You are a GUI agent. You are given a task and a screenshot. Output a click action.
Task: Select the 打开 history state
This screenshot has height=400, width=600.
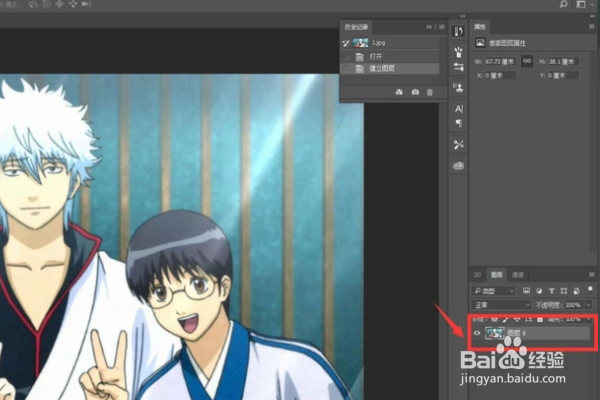[390, 57]
